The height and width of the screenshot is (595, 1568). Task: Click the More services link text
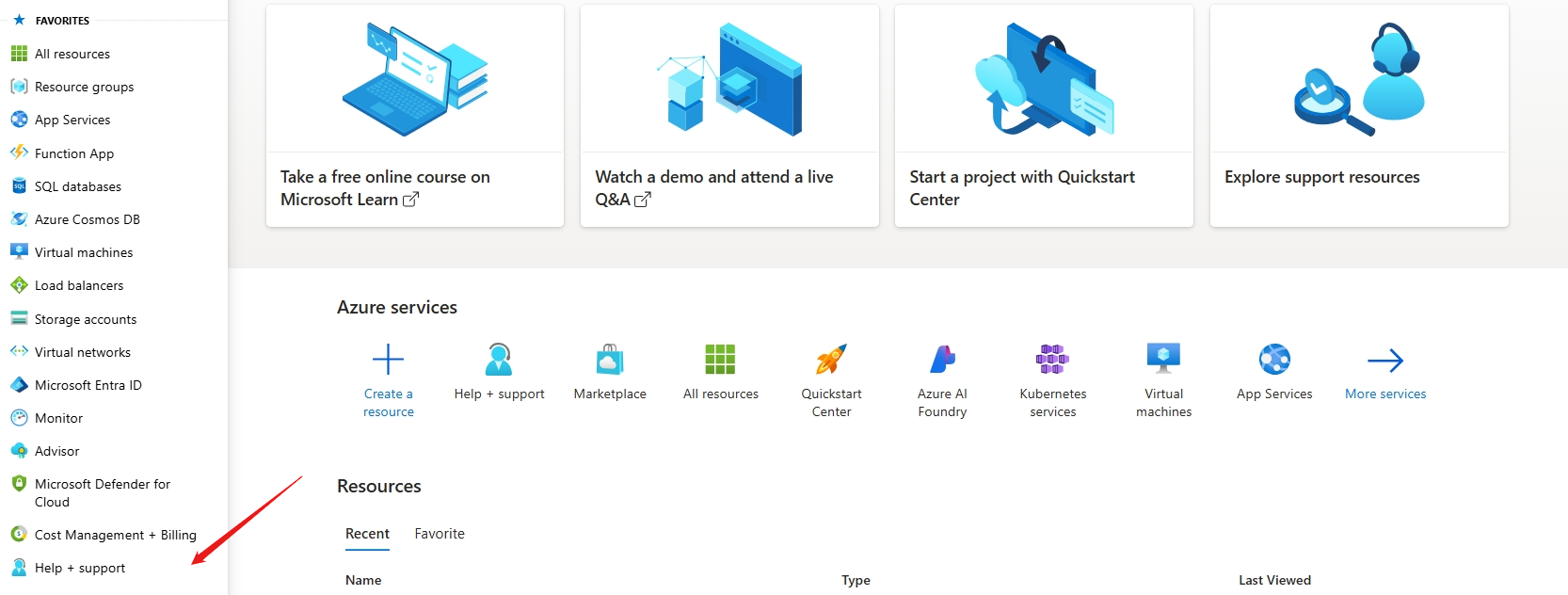pyautogui.click(x=1385, y=394)
